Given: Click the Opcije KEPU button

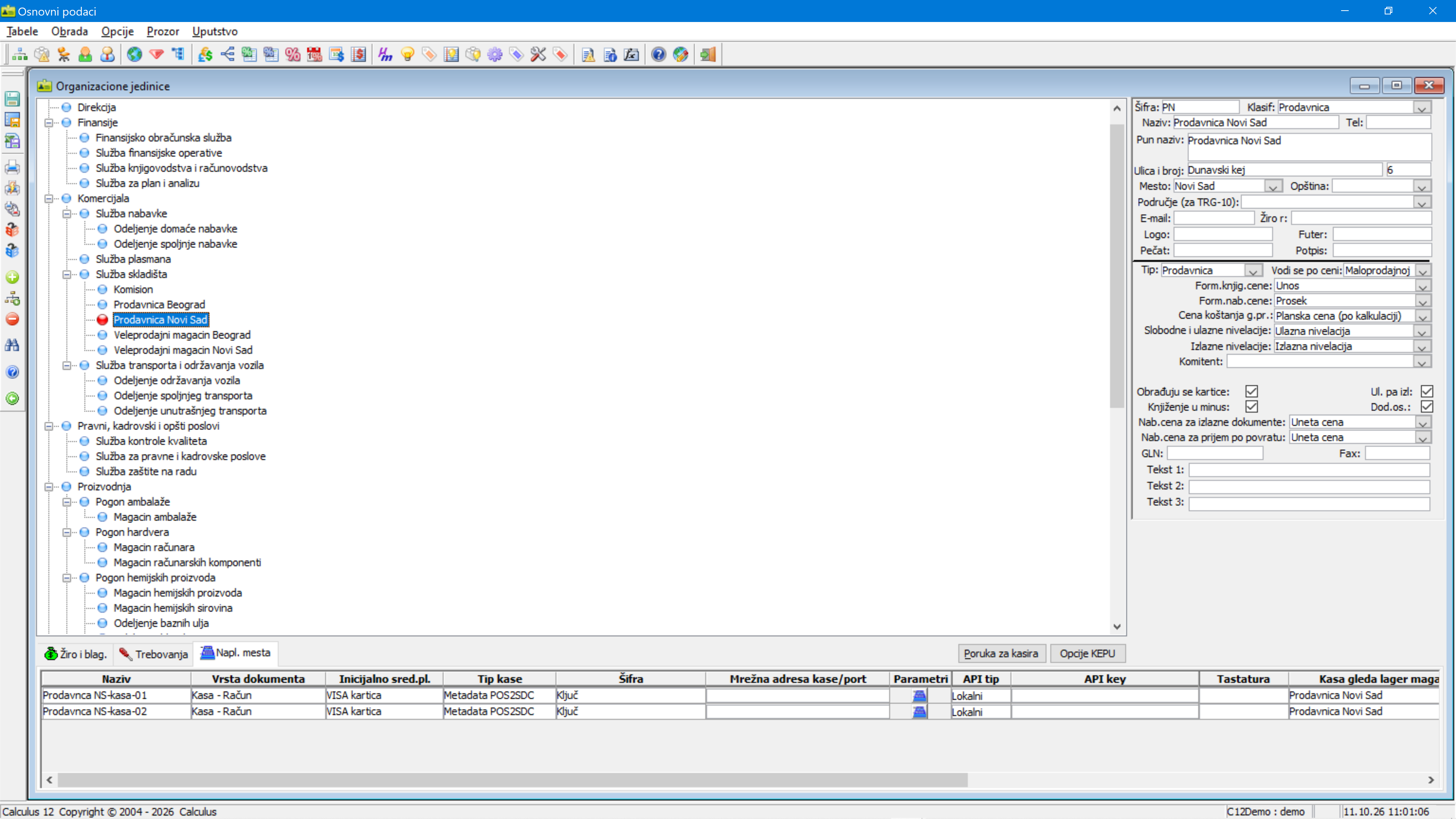Looking at the screenshot, I should pos(1087,653).
